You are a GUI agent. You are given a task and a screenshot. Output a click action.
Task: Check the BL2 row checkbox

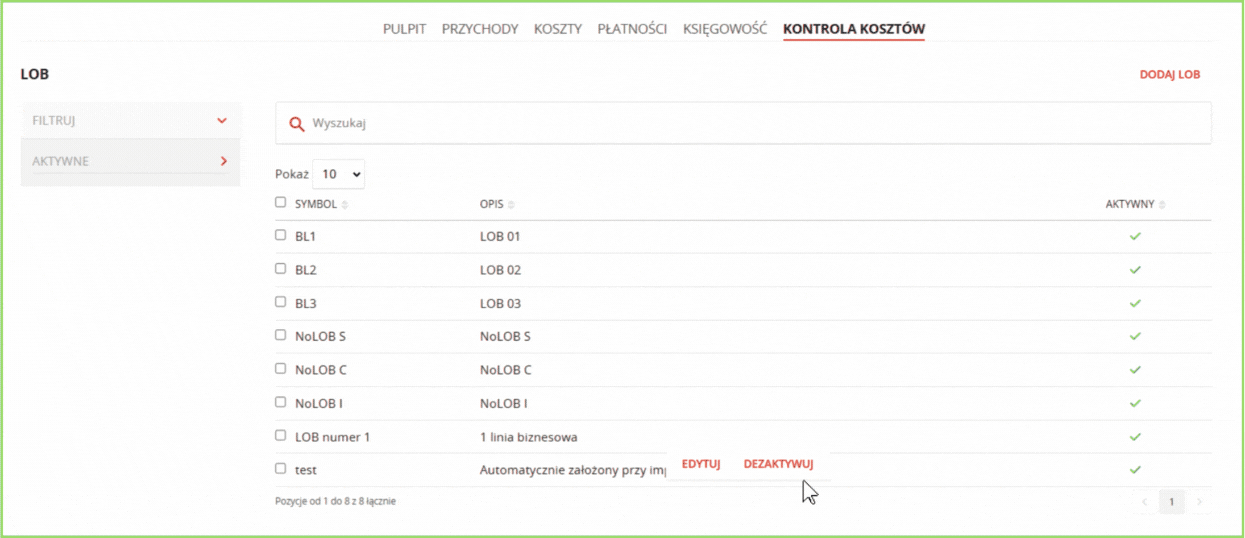280,268
